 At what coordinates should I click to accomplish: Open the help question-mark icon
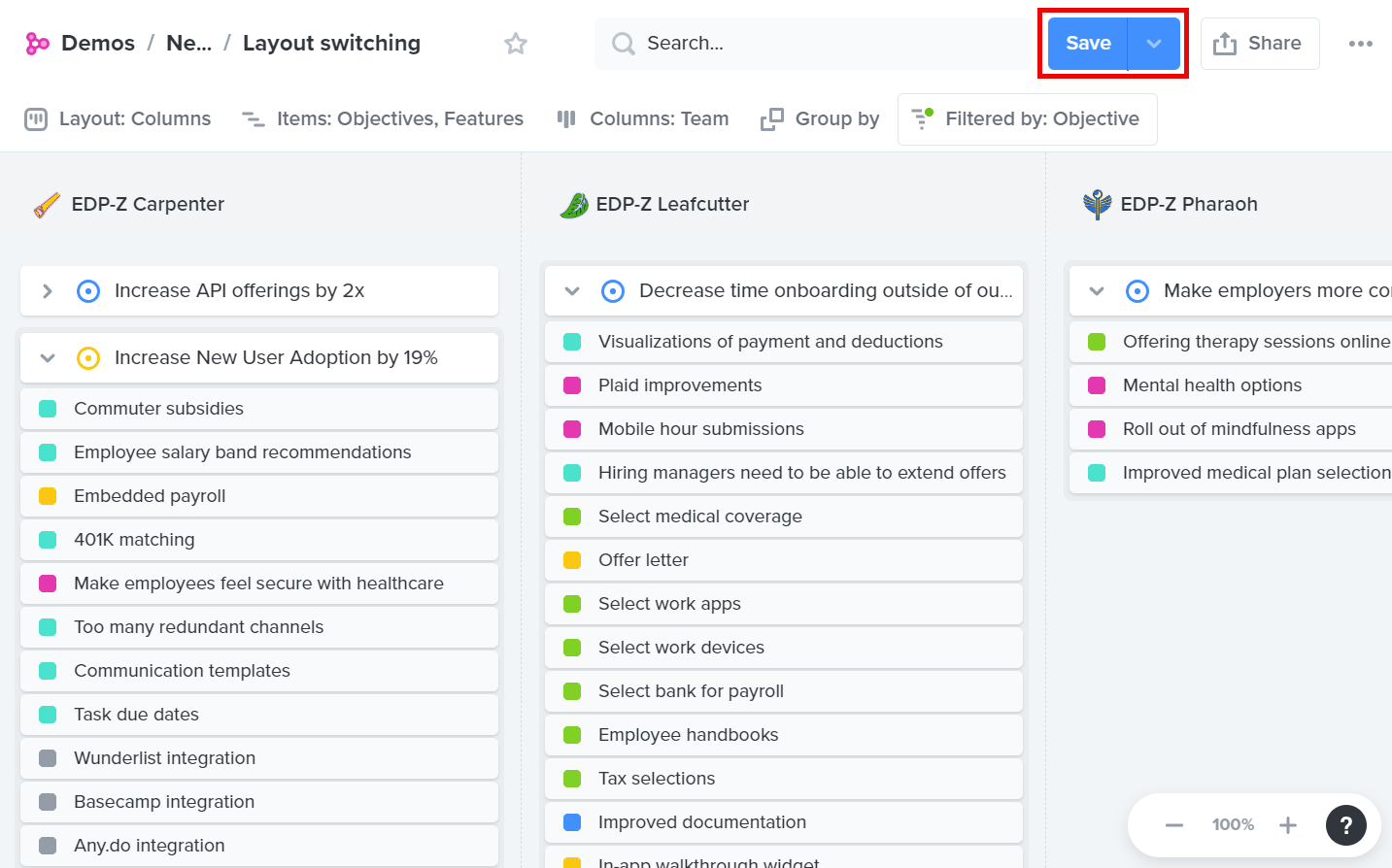point(1346,824)
